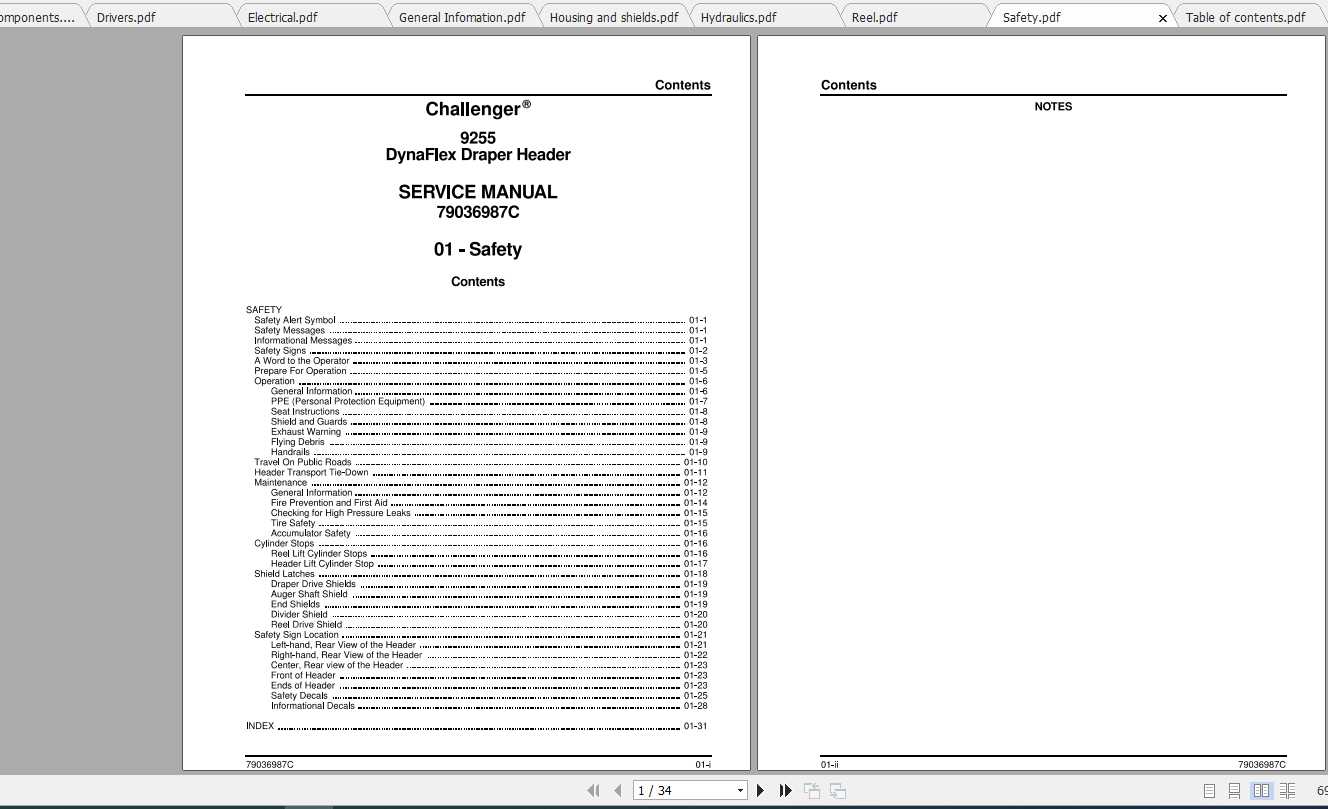The width and height of the screenshot is (1328, 809).
Task: Select the Shield and Guards line
Action: click(489, 421)
